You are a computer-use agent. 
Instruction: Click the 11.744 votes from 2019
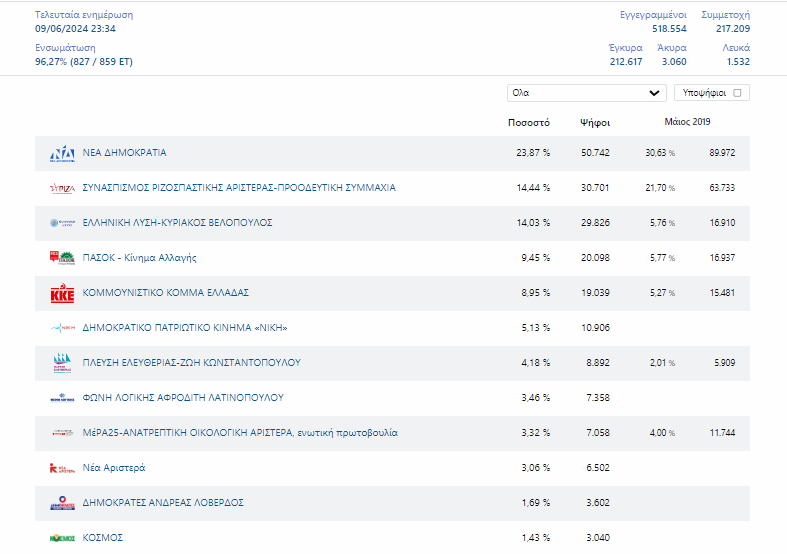722,433
